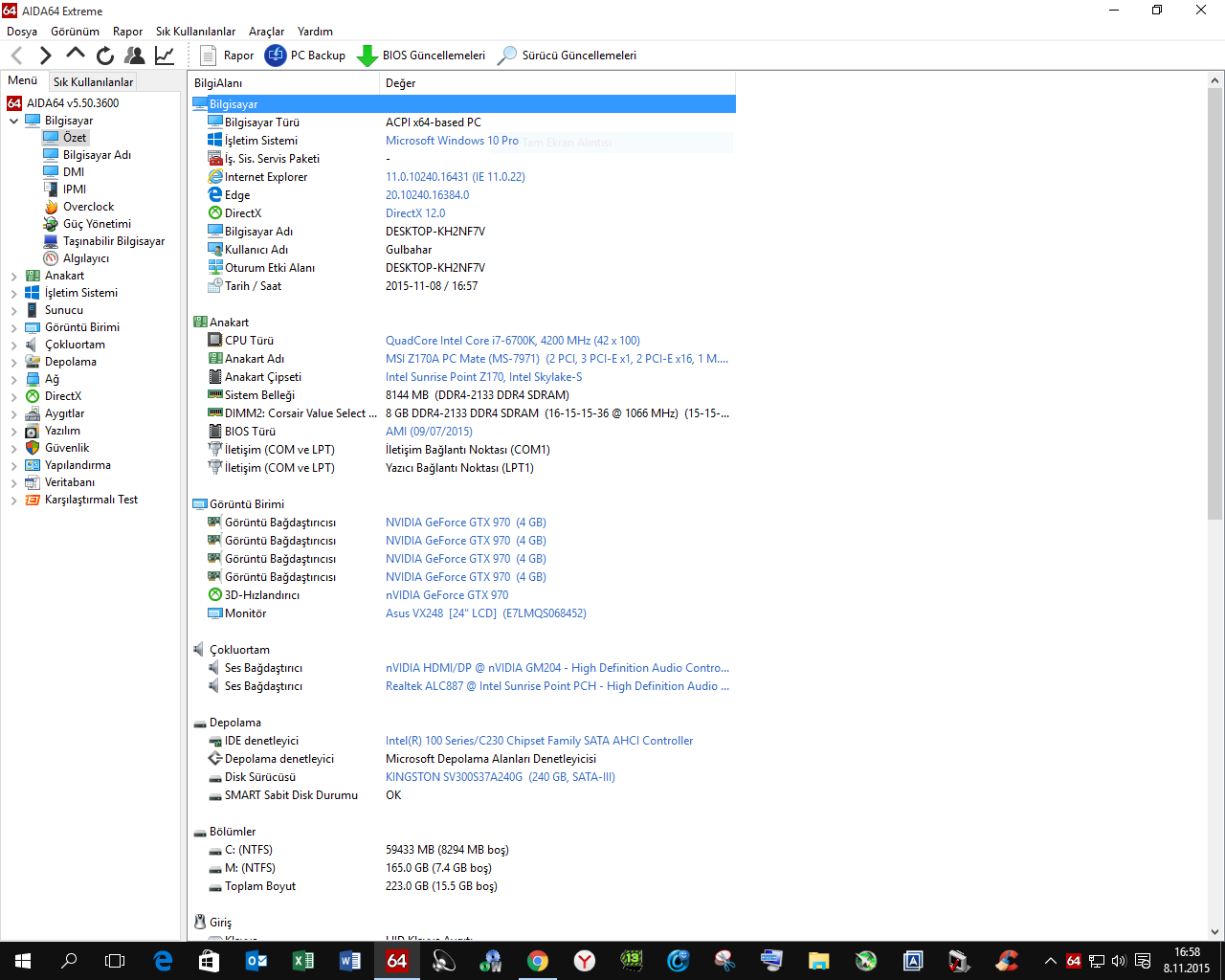Open the Dosya menu

click(22, 32)
